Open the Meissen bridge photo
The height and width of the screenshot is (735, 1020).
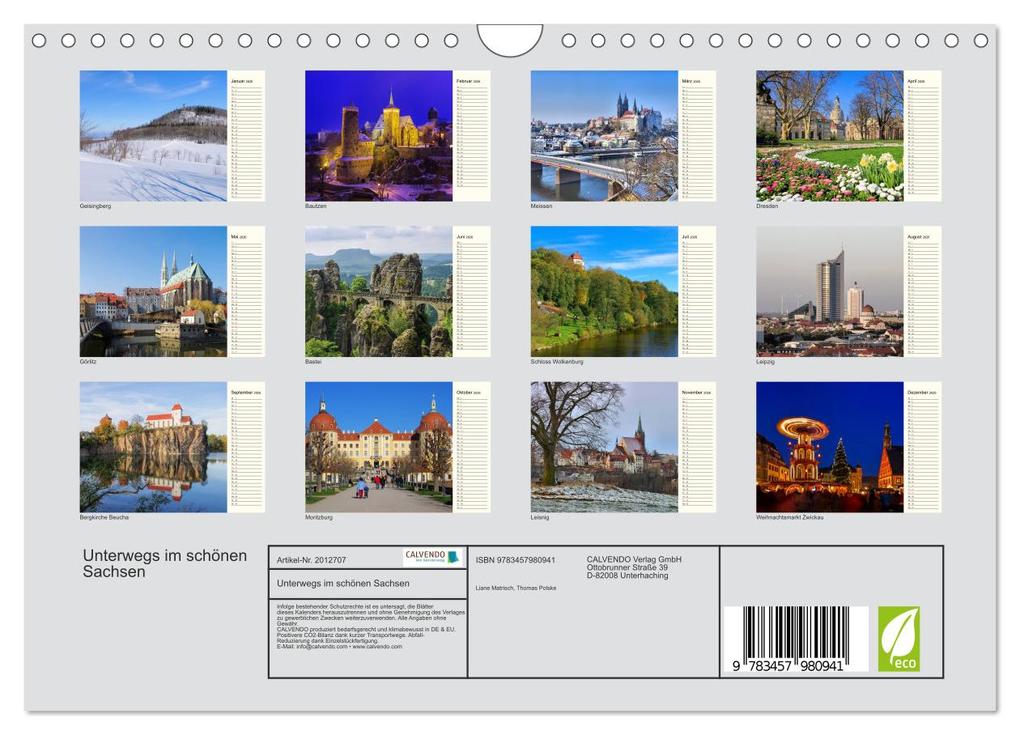pyautogui.click(x=604, y=136)
